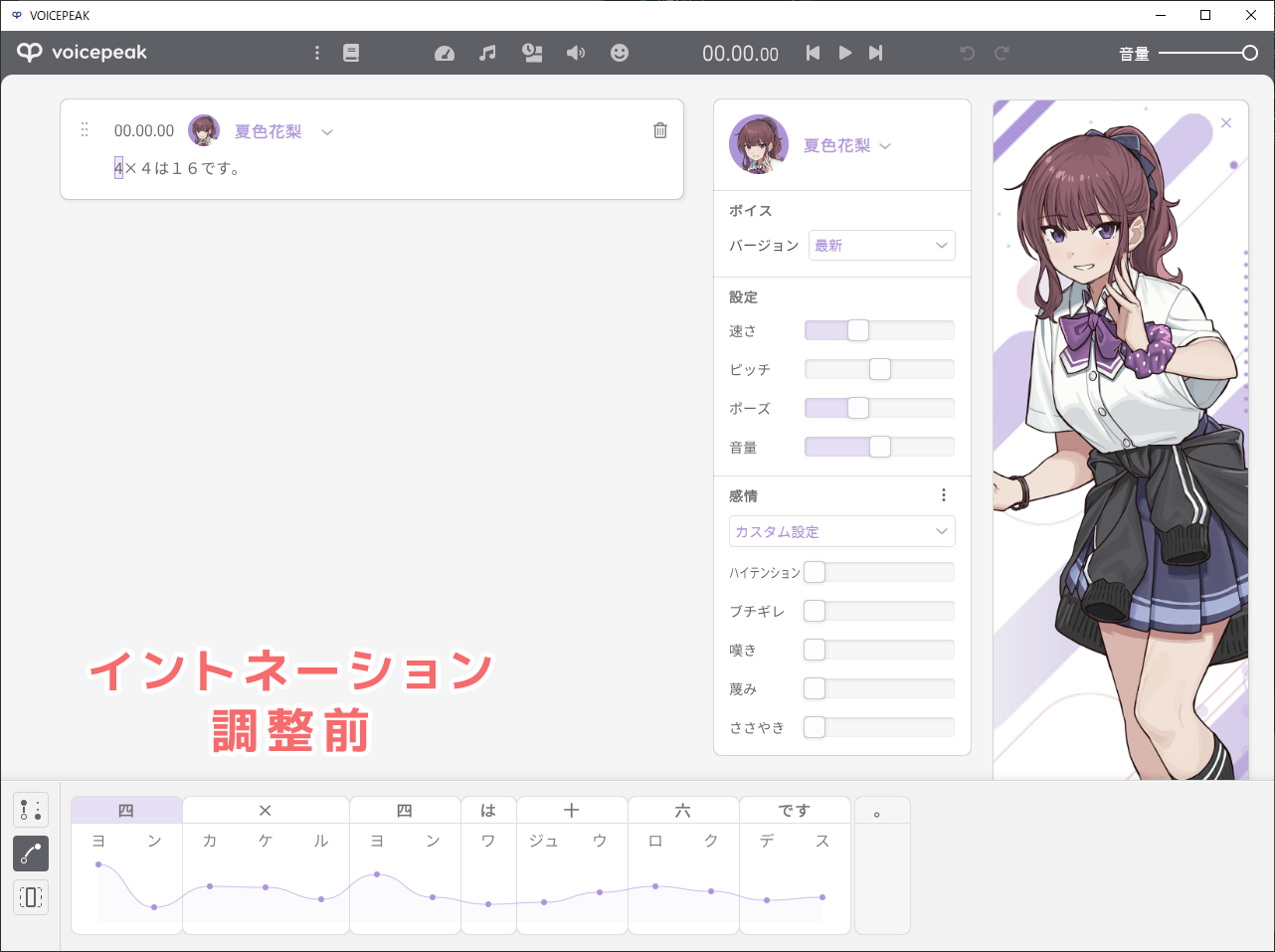Click the intonation point under ワ
This screenshot has width=1275, height=952.
click(488, 904)
